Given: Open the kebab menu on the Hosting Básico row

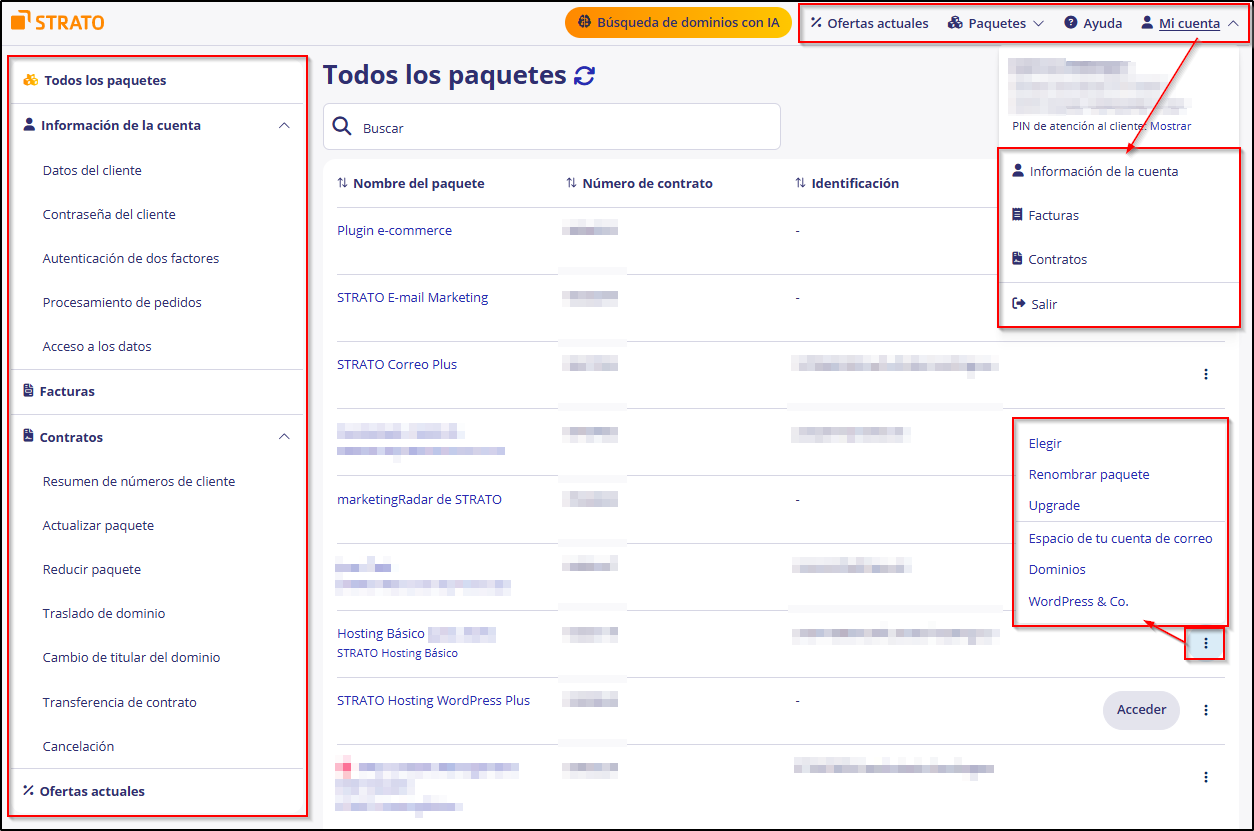Looking at the screenshot, I should [x=1205, y=644].
